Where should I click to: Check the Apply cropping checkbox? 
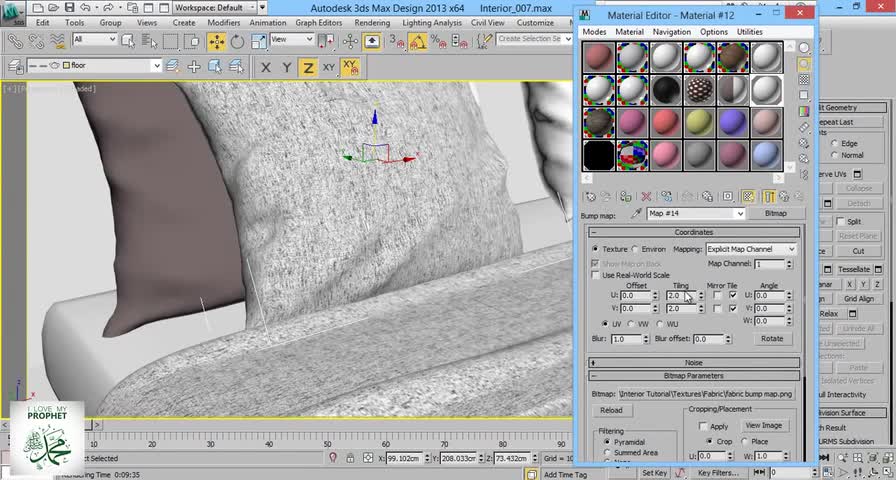coord(702,426)
